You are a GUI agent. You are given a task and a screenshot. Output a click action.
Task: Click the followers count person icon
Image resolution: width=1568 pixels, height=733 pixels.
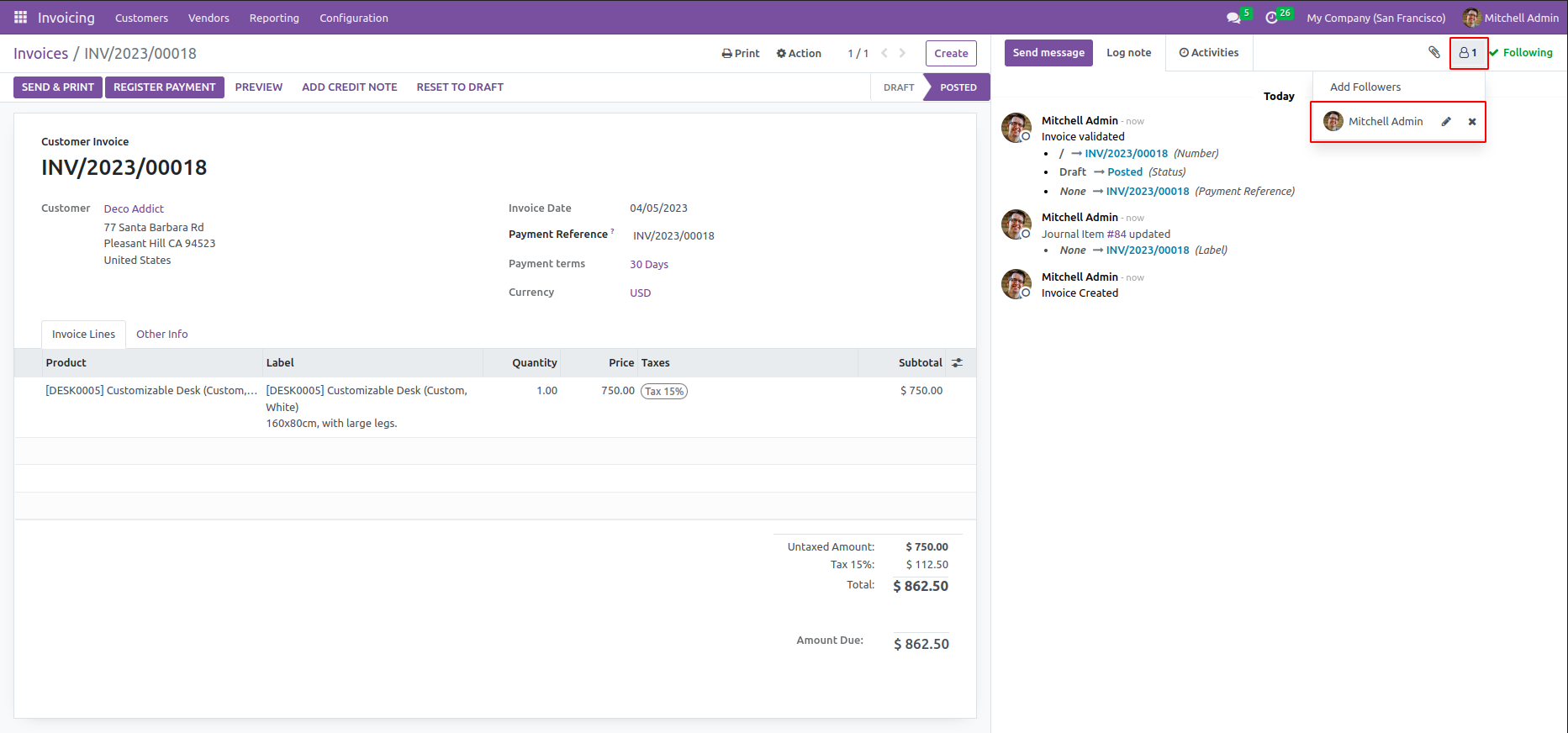(1468, 53)
